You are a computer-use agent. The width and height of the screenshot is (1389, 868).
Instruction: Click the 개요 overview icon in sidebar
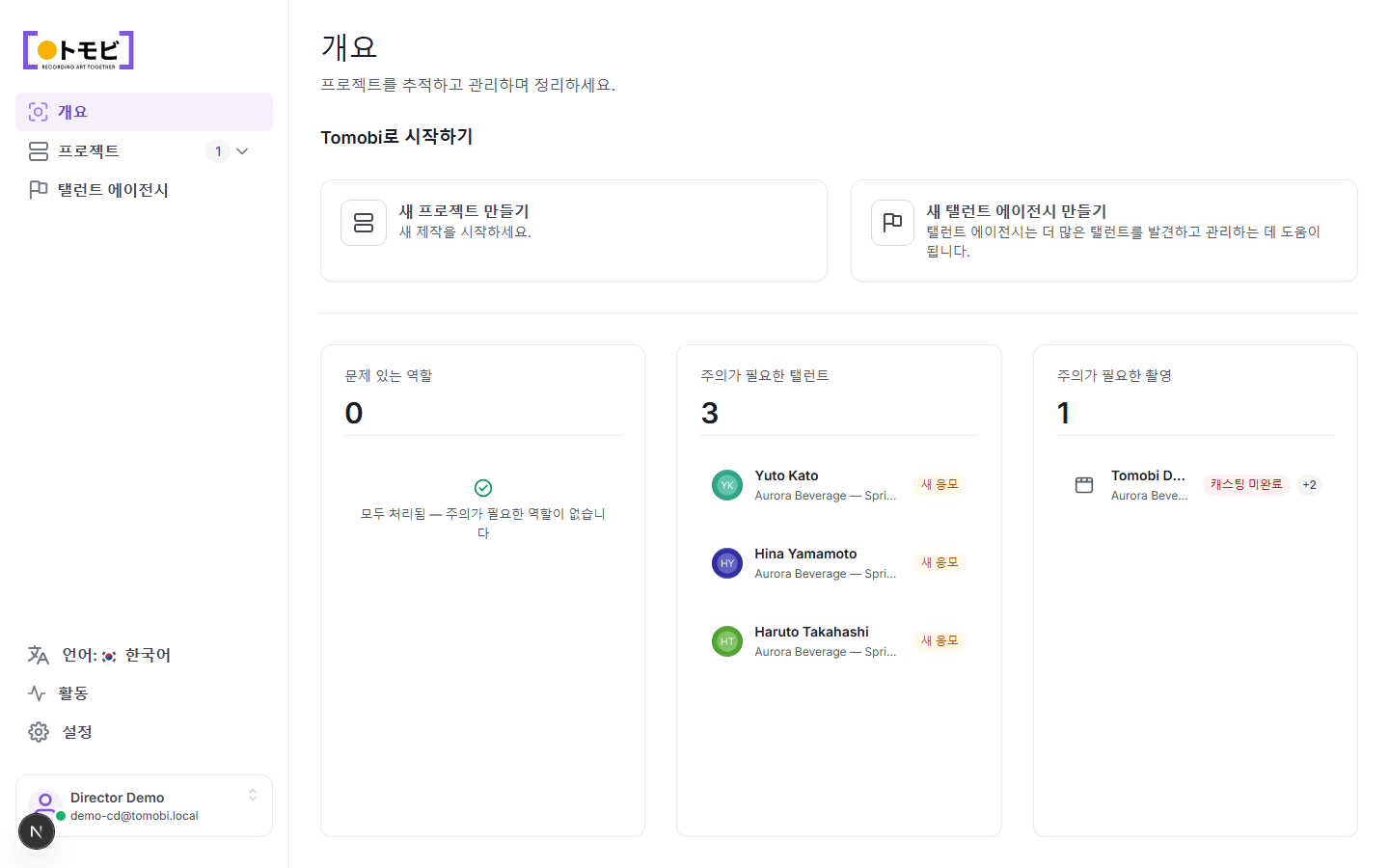tap(39, 112)
